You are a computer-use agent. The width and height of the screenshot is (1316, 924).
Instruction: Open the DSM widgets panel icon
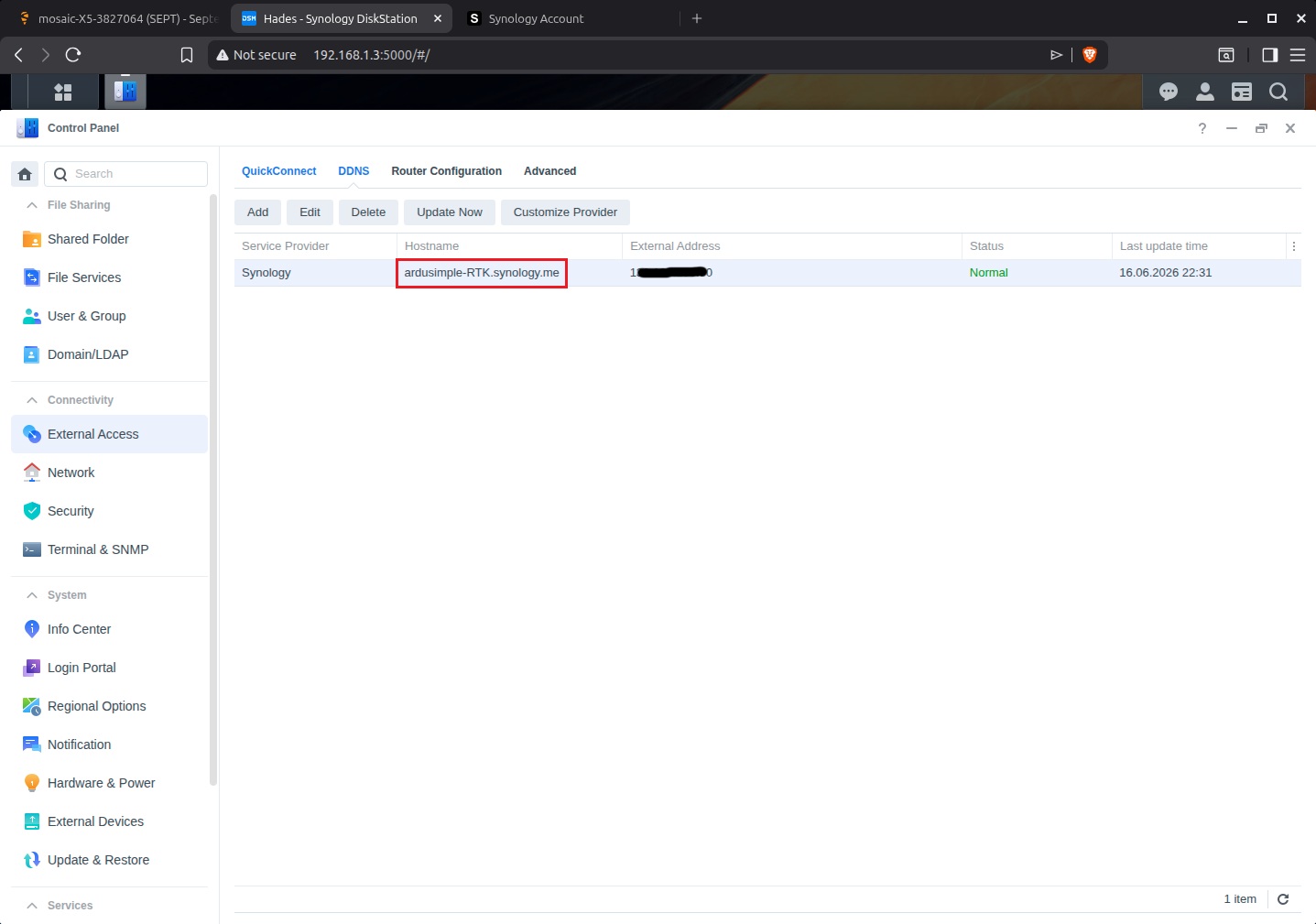click(1242, 92)
